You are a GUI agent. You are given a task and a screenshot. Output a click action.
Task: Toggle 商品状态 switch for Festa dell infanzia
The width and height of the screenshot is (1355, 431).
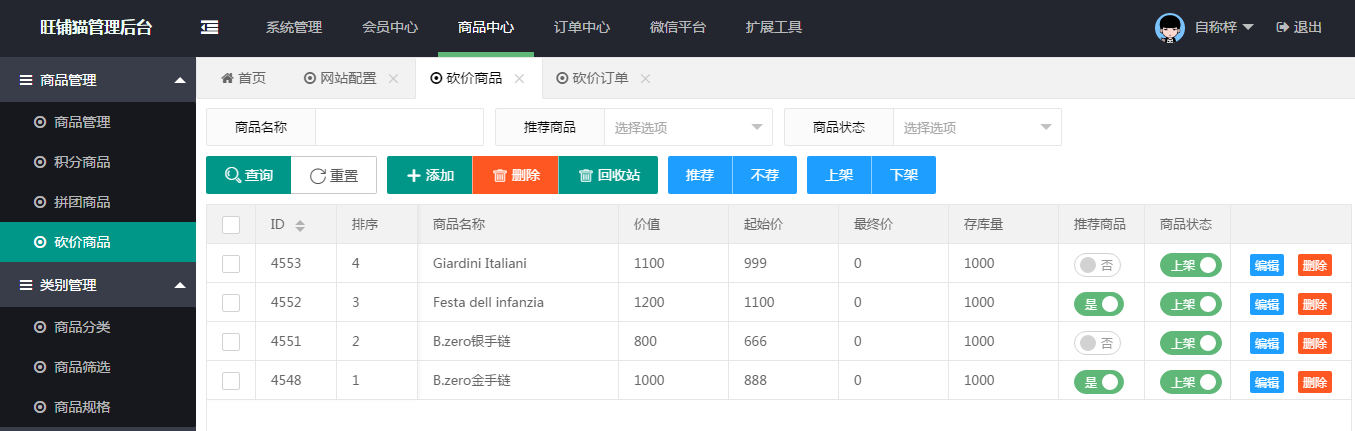click(1190, 304)
